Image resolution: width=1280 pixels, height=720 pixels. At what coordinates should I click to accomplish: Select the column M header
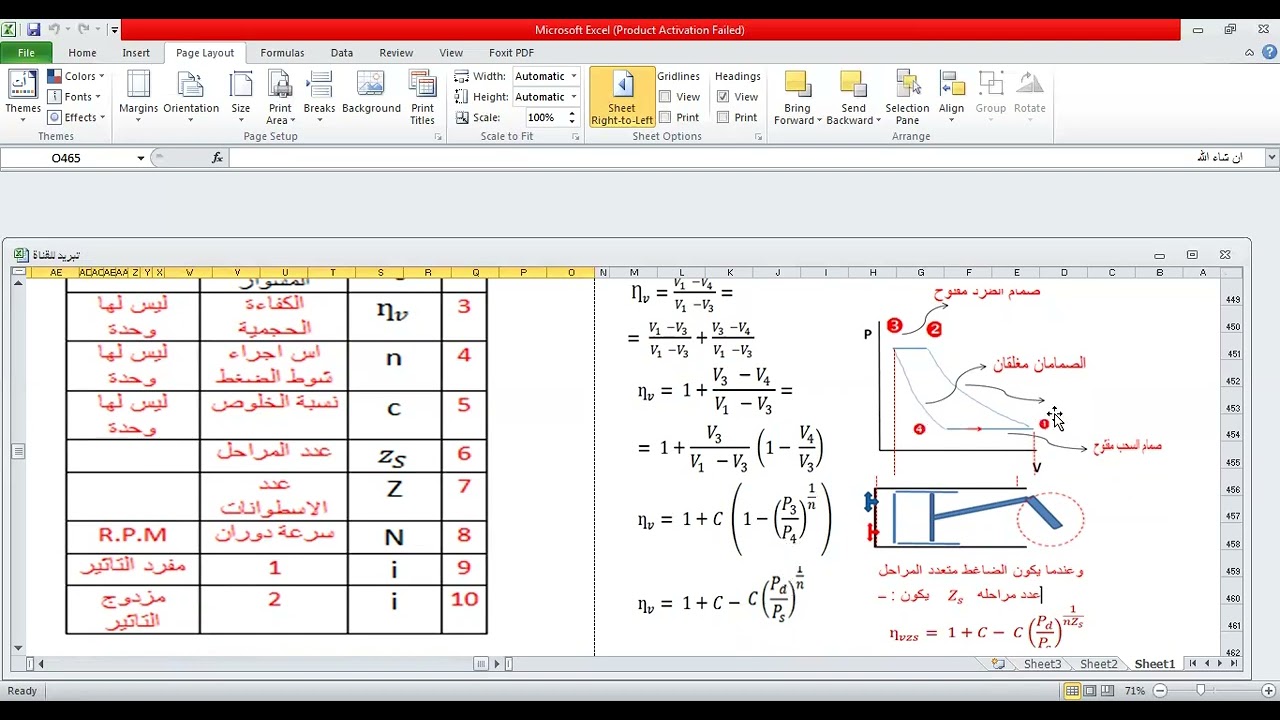[634, 272]
